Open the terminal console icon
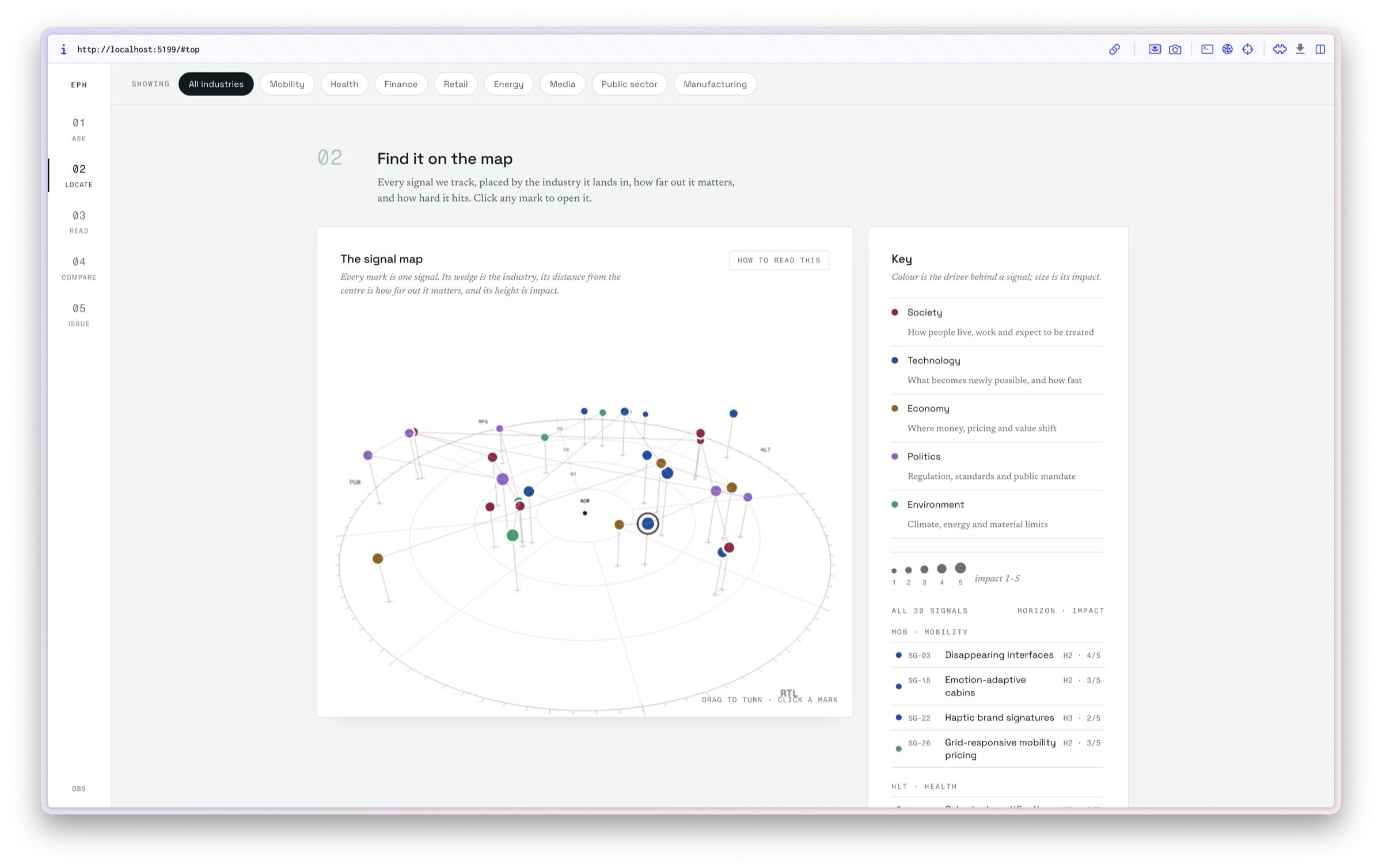 coord(1207,50)
